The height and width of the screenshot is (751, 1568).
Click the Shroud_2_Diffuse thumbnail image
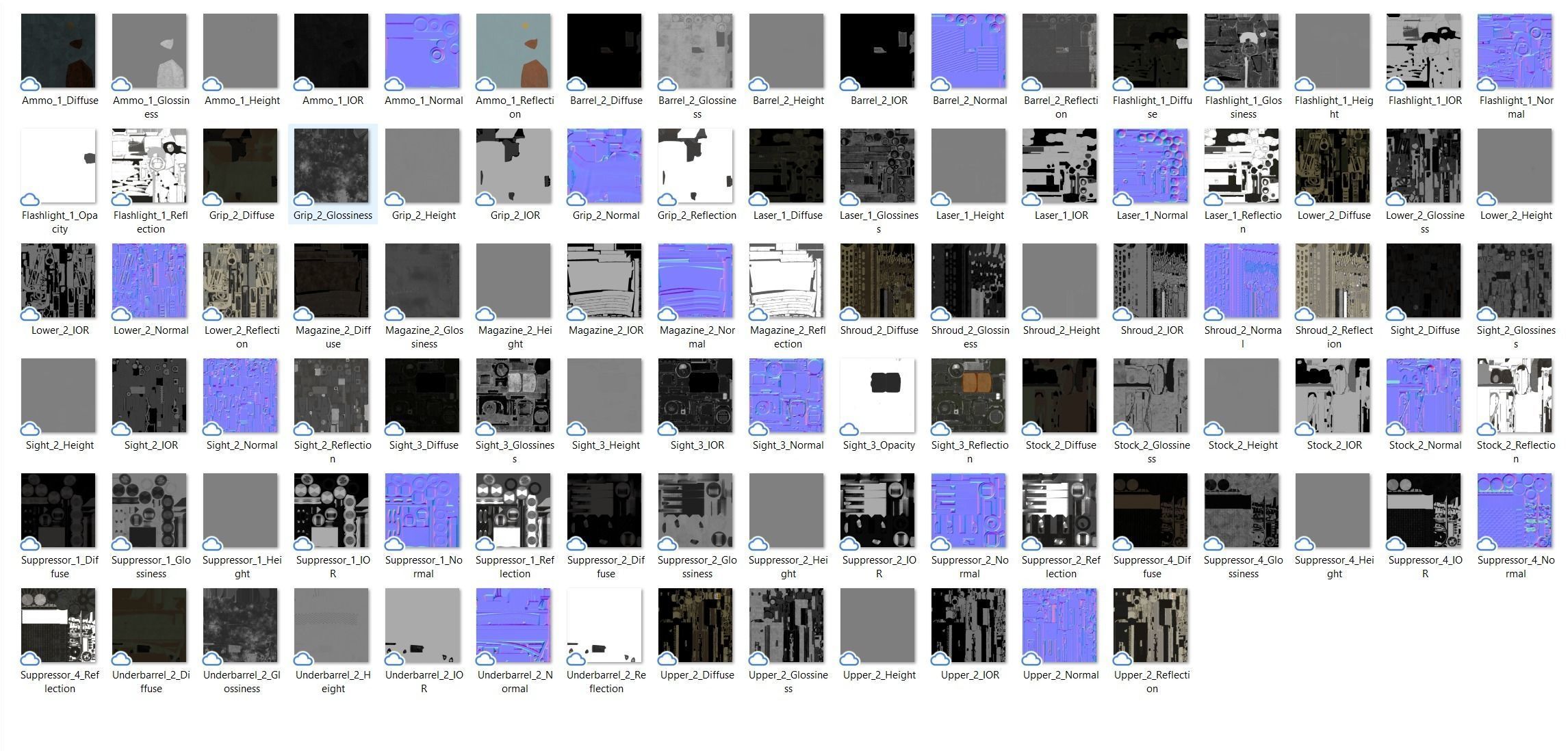tap(877, 280)
